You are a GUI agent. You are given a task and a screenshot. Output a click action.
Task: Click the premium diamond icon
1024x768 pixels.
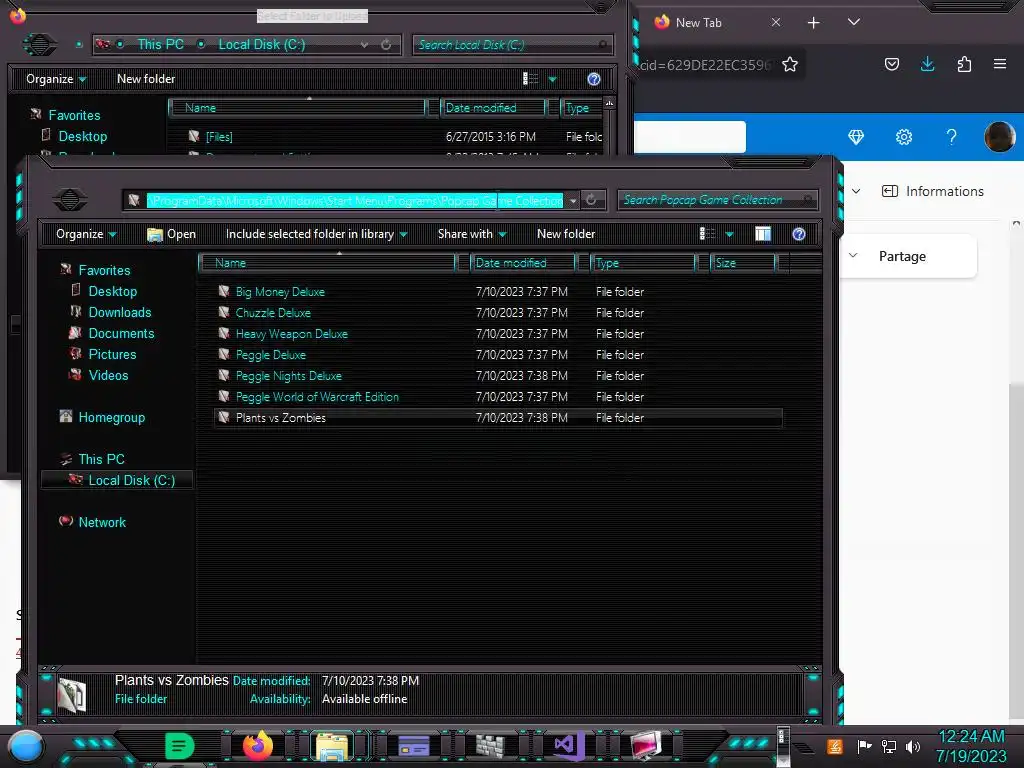[856, 137]
